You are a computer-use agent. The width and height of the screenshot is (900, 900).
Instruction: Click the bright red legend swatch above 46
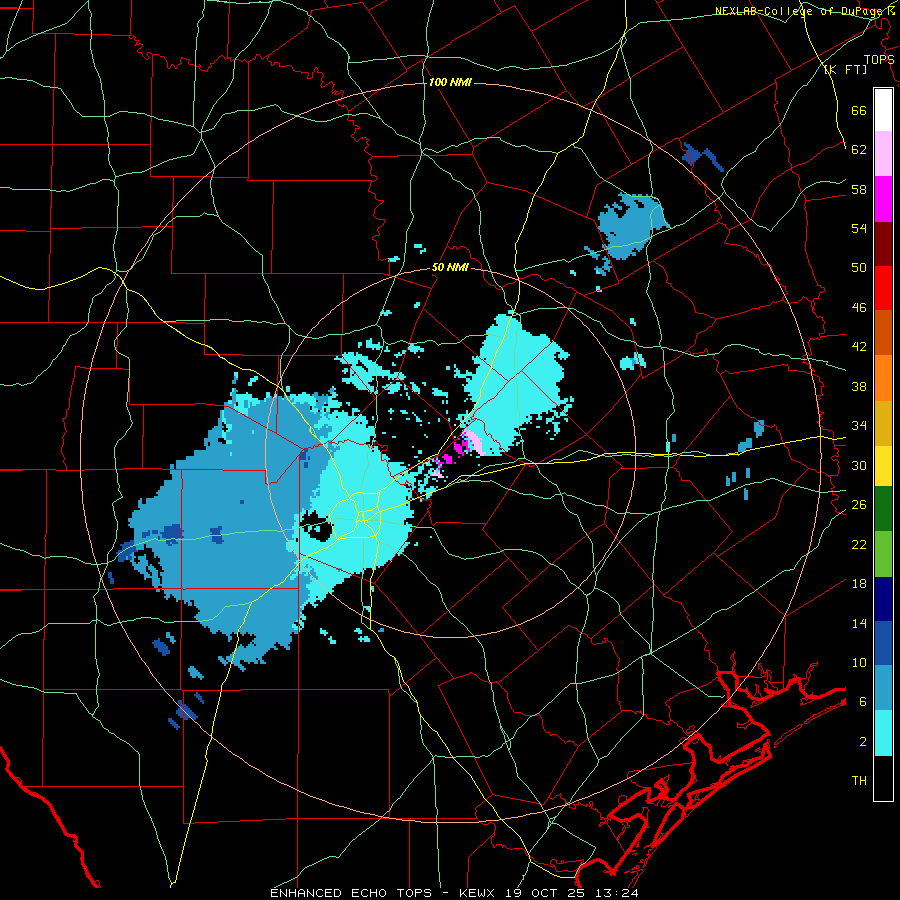[x=883, y=288]
